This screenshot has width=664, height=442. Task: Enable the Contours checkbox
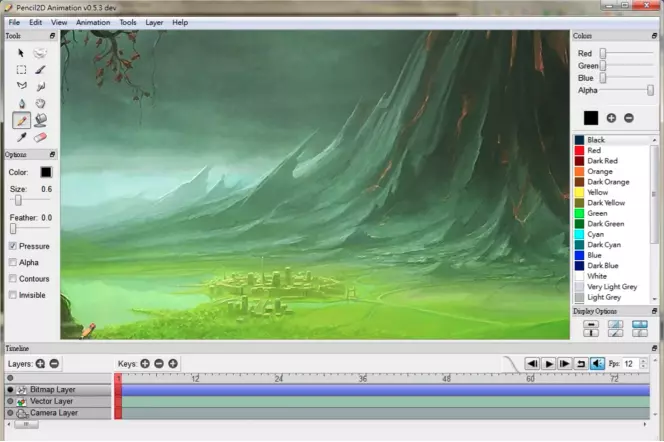point(13,279)
